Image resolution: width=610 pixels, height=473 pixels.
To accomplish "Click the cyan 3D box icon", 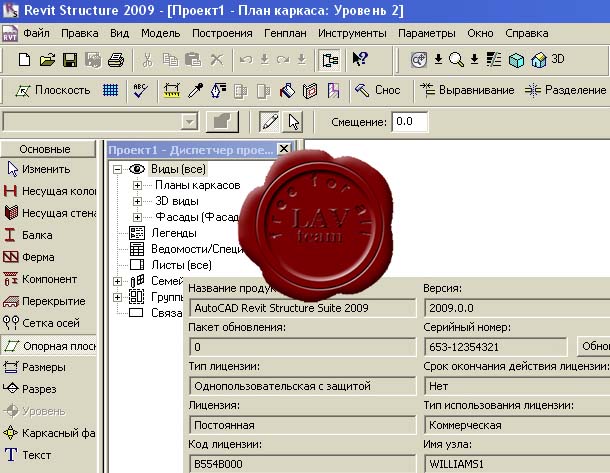I will tap(516, 60).
